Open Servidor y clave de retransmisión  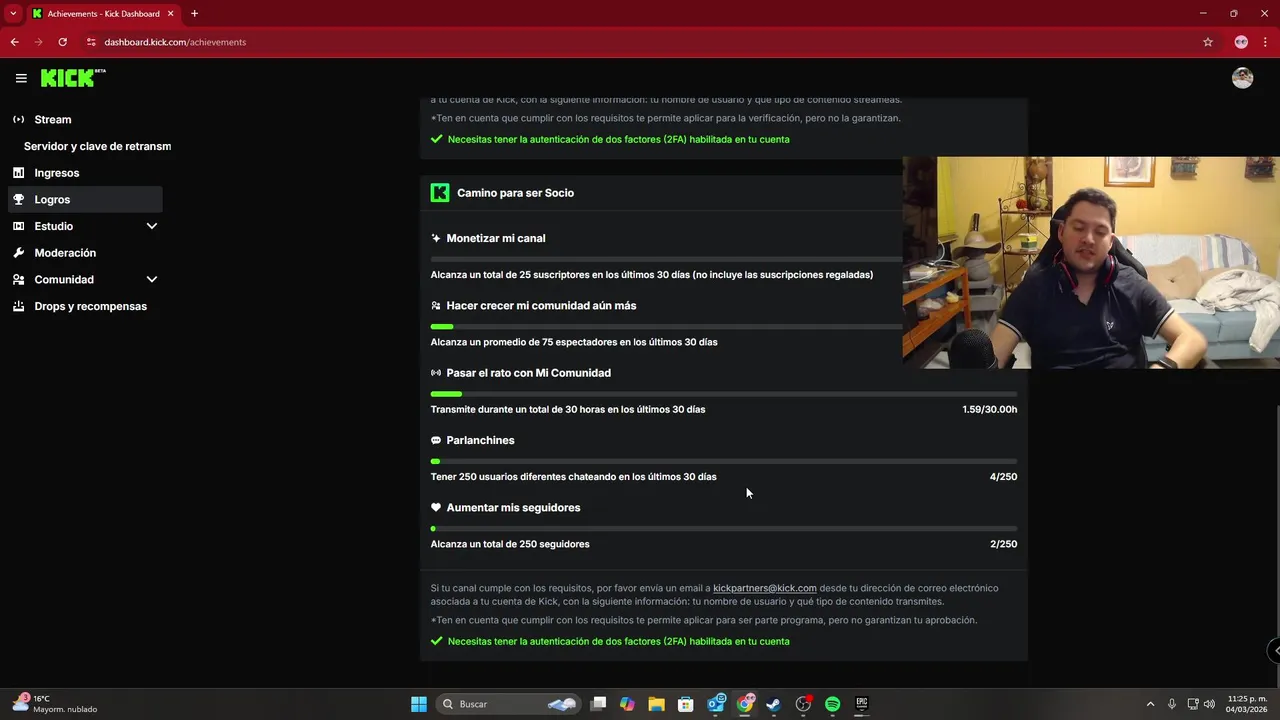pyautogui.click(x=97, y=146)
